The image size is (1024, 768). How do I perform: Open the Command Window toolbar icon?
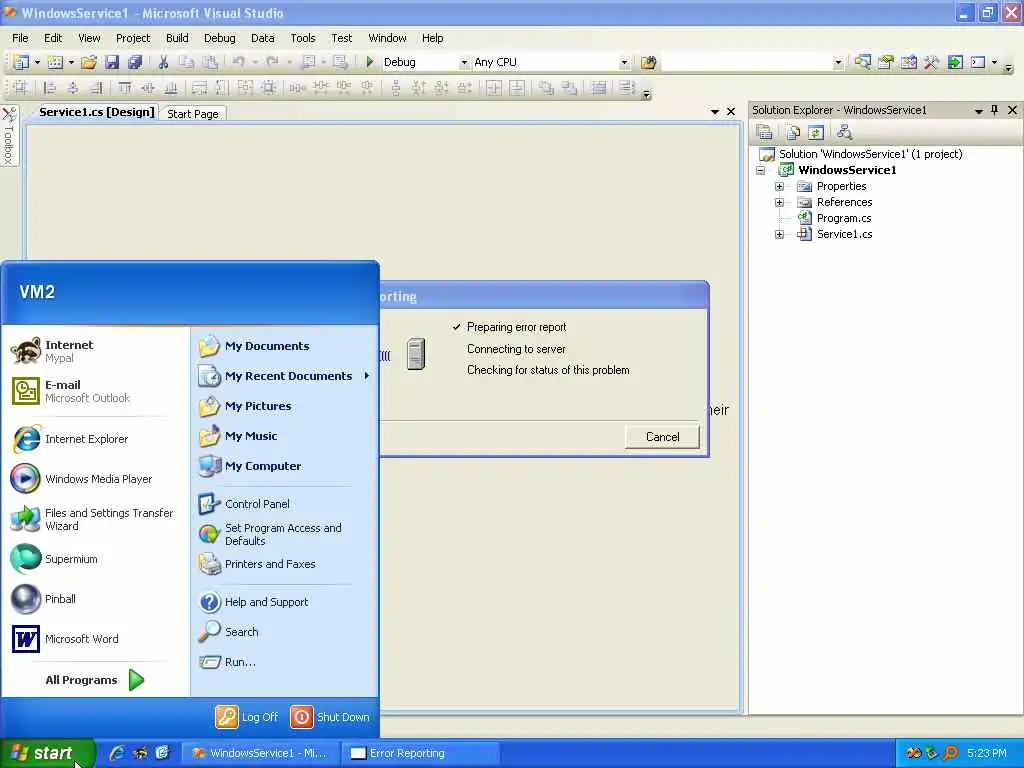pos(978,62)
